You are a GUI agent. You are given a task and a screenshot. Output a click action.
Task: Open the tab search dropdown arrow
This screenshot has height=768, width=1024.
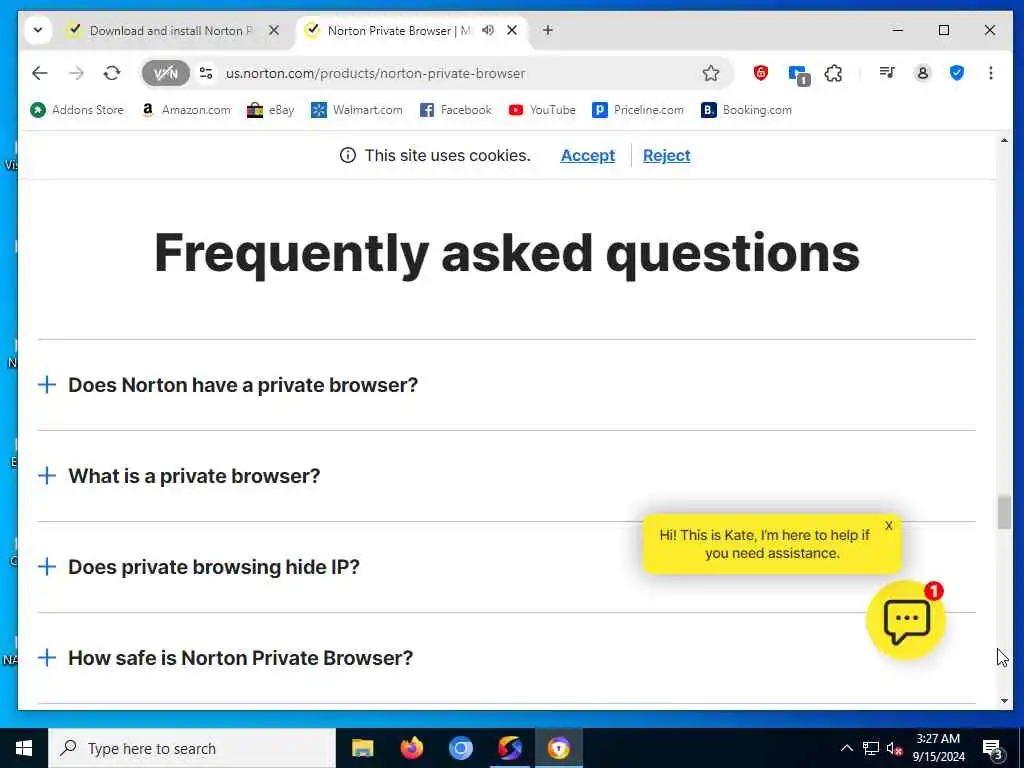click(x=38, y=30)
